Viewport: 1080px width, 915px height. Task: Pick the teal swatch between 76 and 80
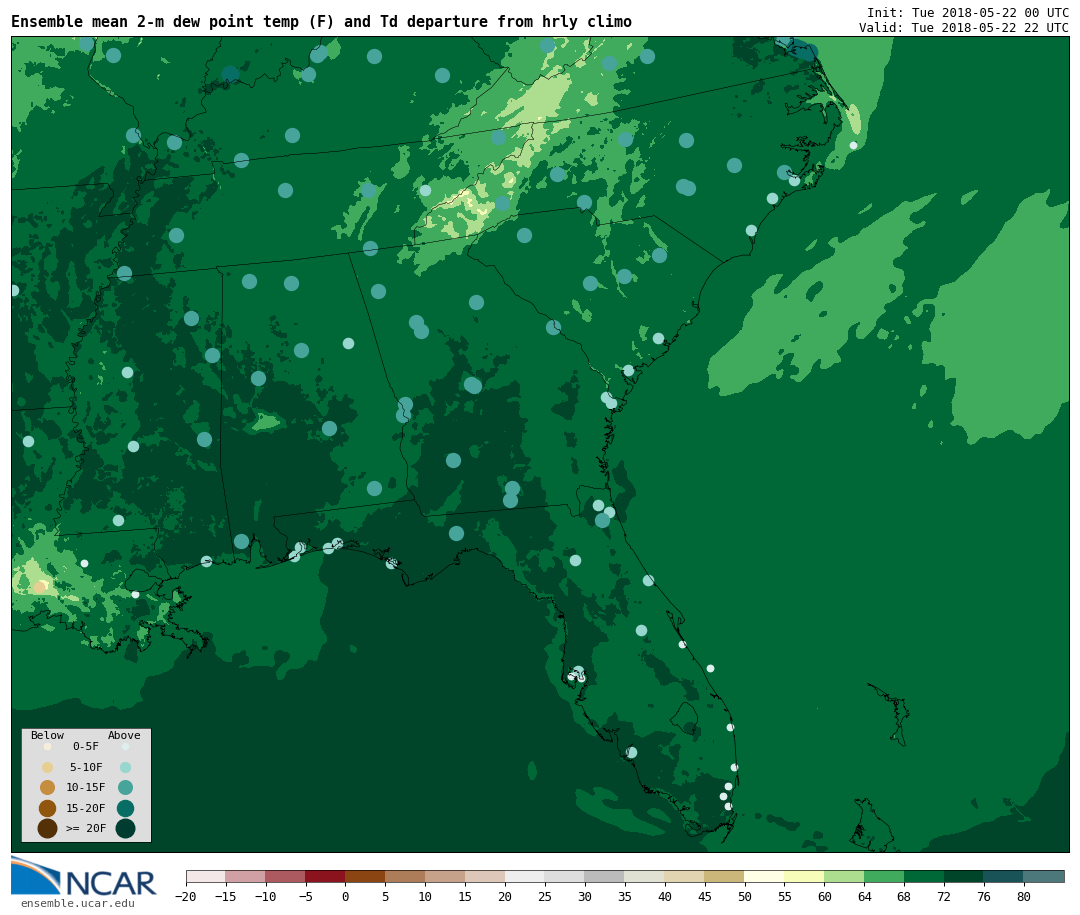(x=1004, y=876)
